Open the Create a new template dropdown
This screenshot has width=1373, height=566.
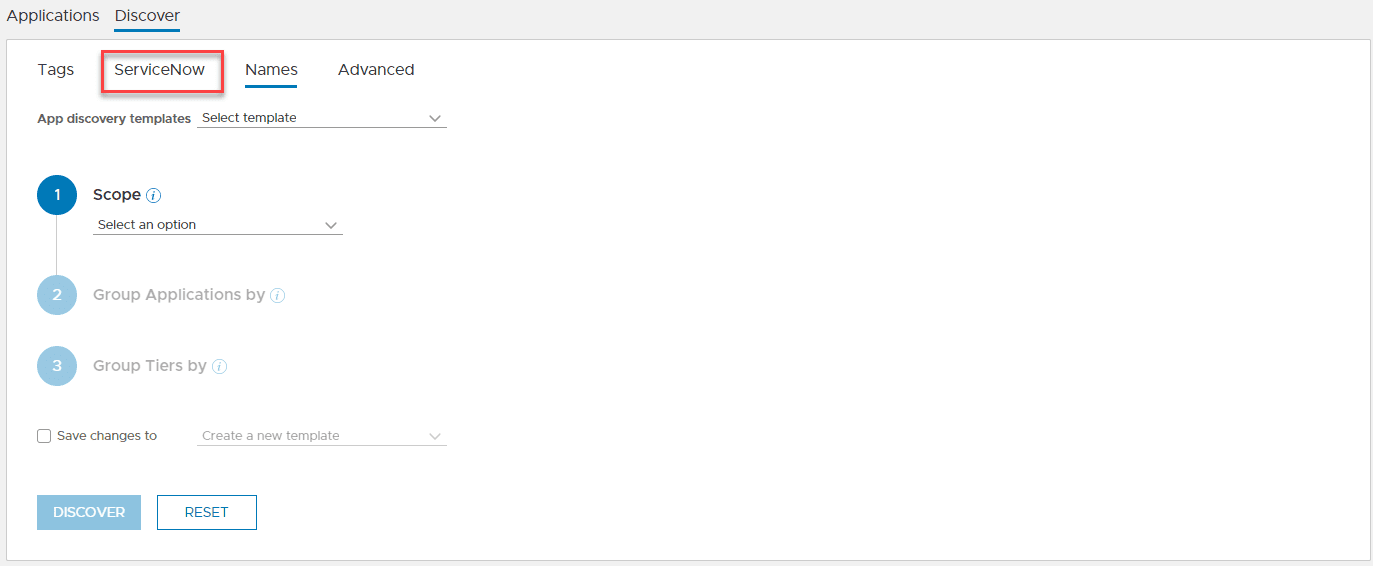click(x=321, y=436)
